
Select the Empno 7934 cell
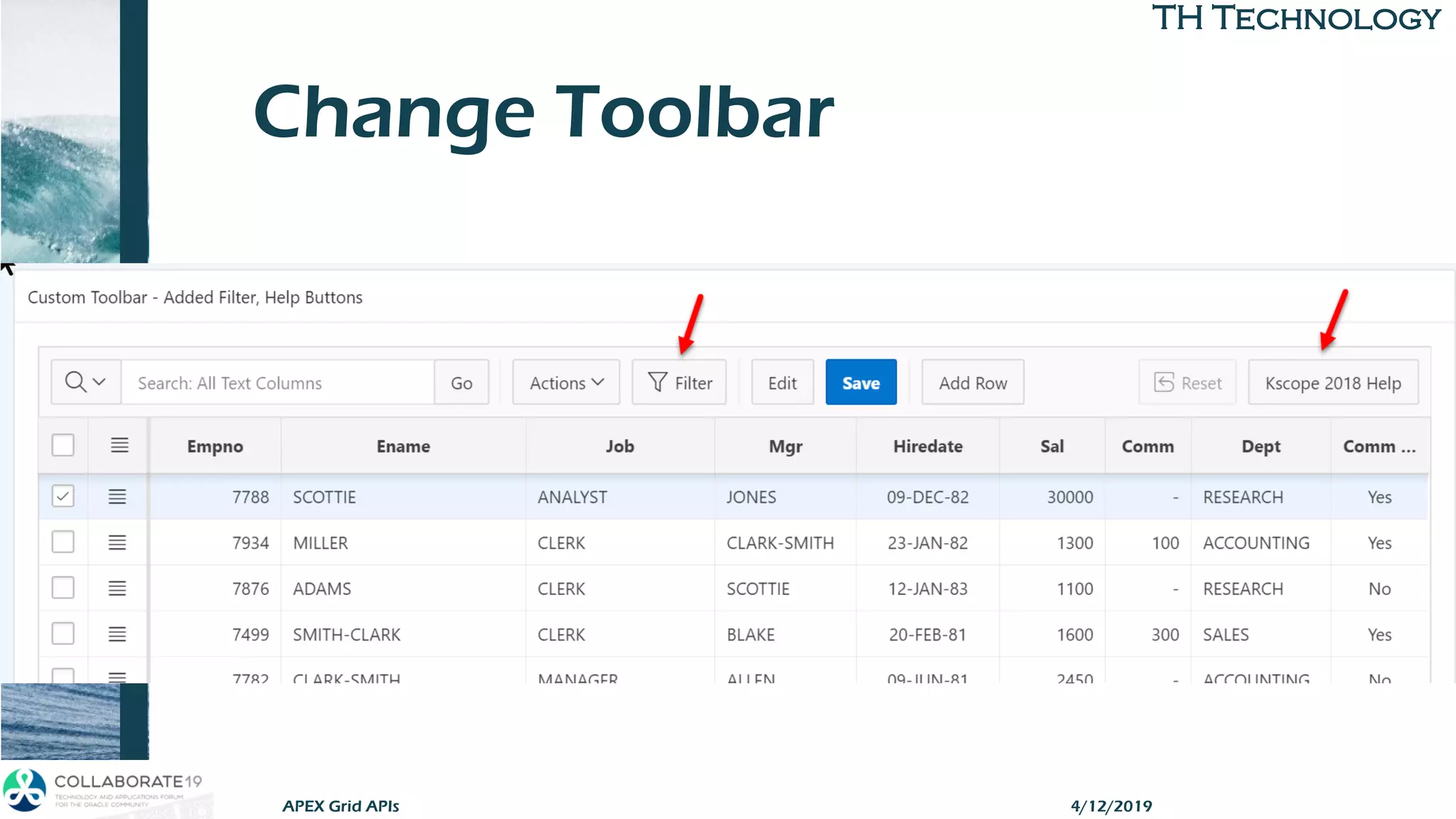pyautogui.click(x=215, y=542)
